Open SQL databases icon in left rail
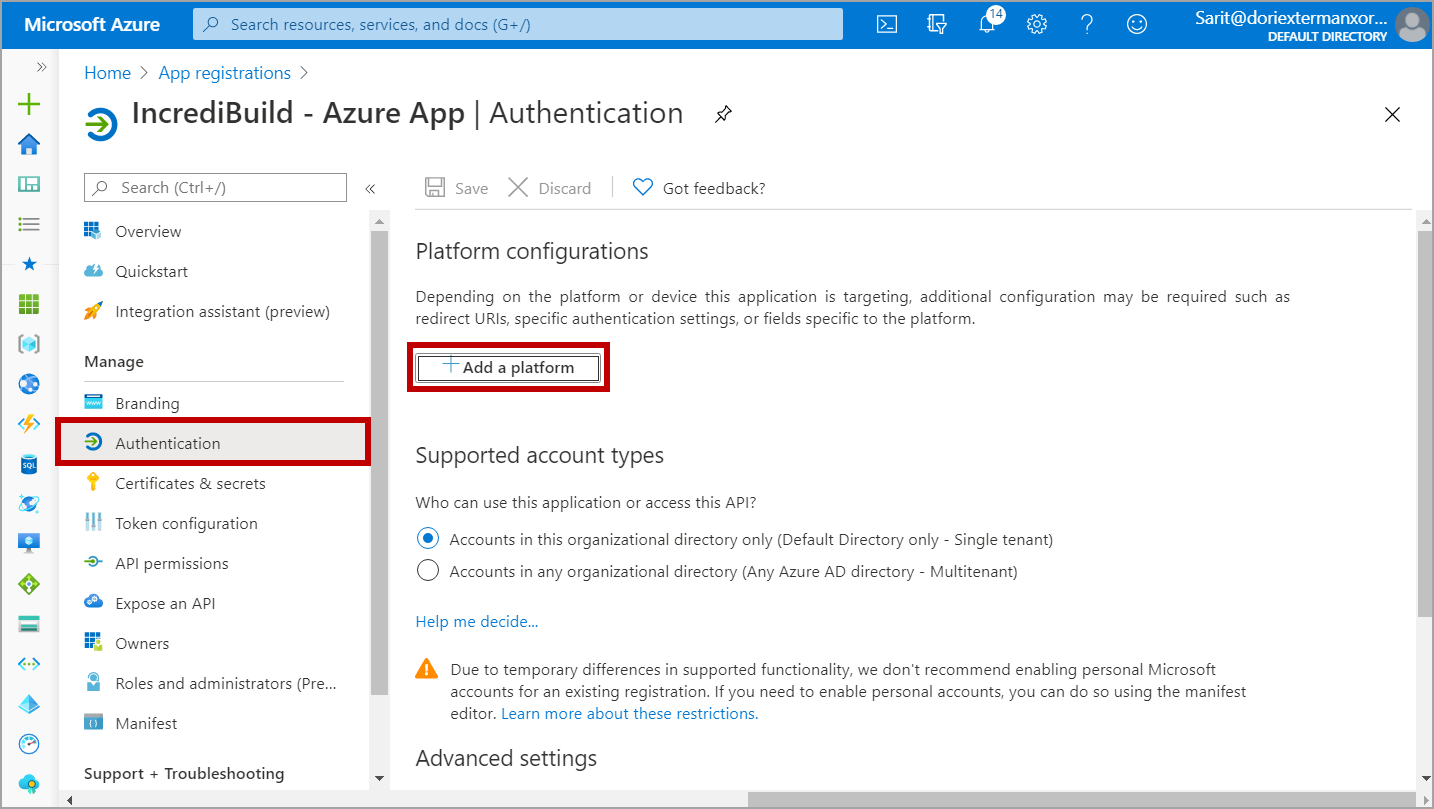 29,464
